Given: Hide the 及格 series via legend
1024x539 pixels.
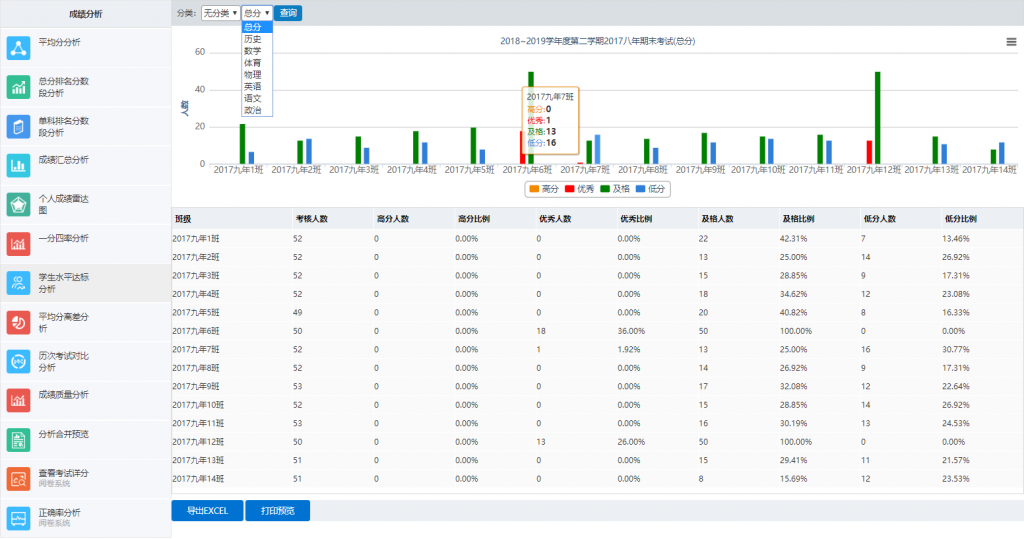Looking at the screenshot, I should (616, 188).
